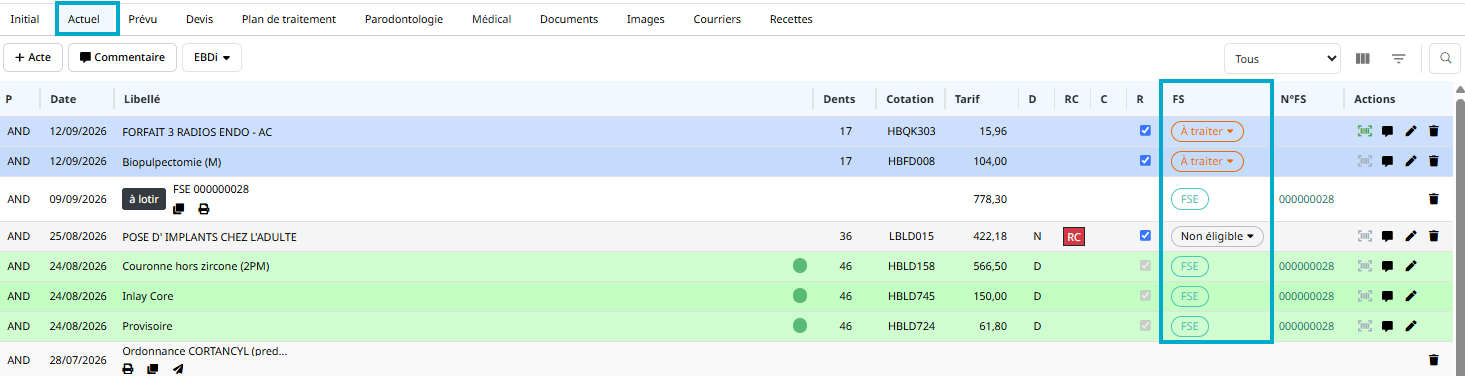This screenshot has width=1465, height=376.
Task: Click the red RC badge
Action: (x=1073, y=237)
